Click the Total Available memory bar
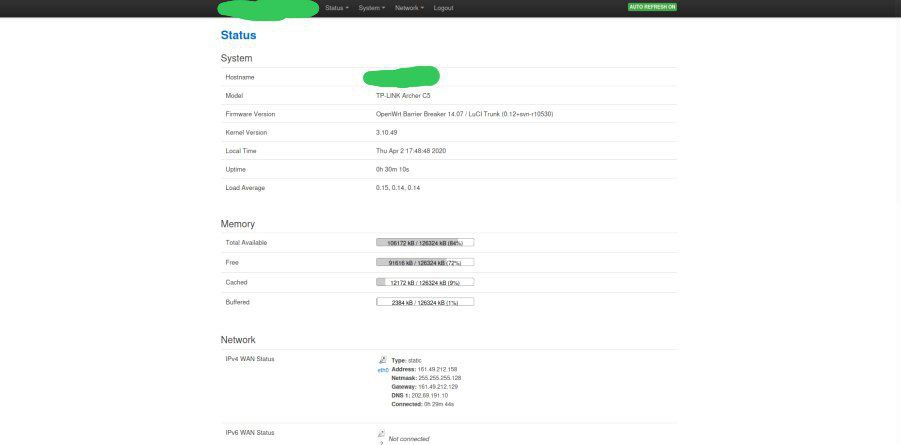 pos(424,242)
